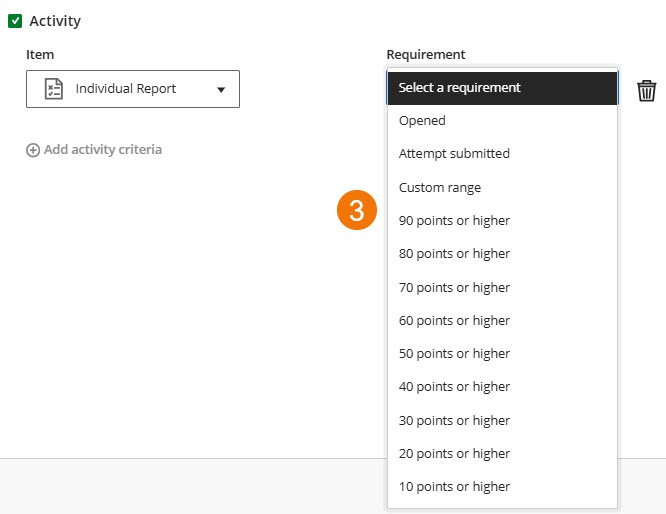Click the Individual Report document icon

[54, 89]
